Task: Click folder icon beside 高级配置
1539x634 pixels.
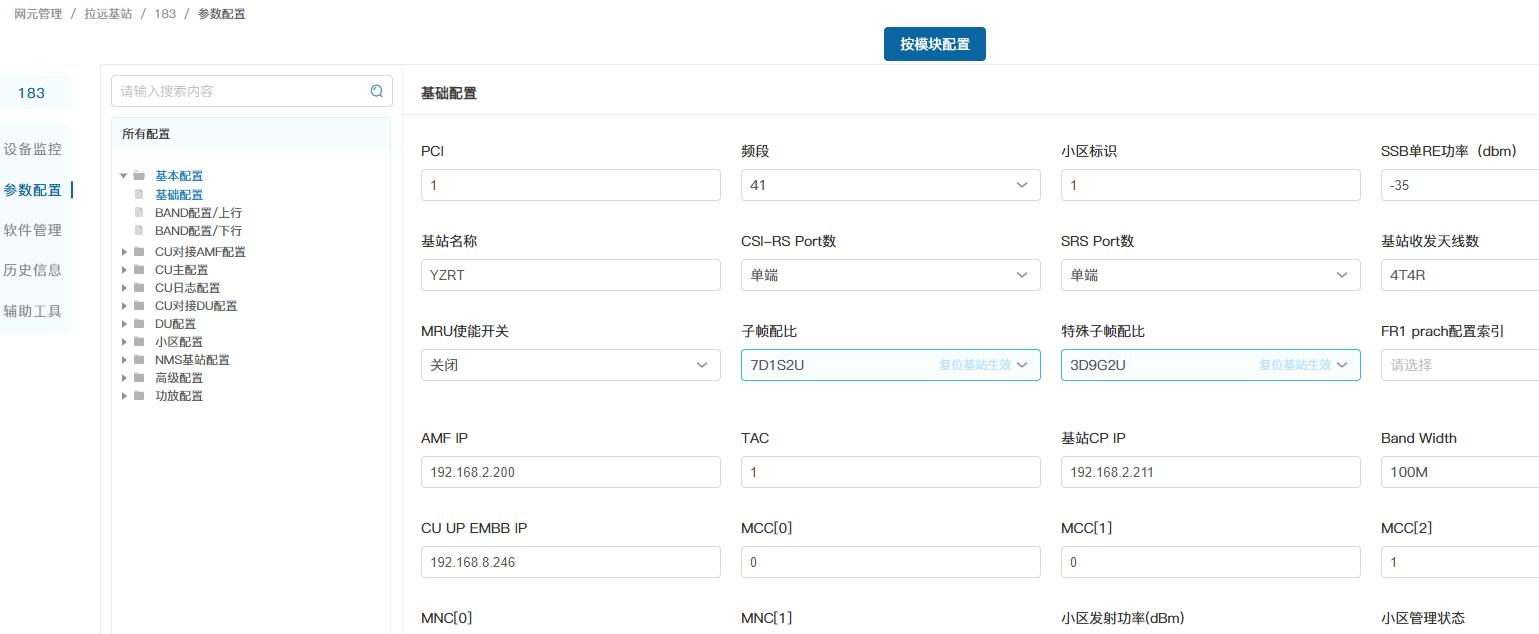Action: pyautogui.click(x=139, y=378)
